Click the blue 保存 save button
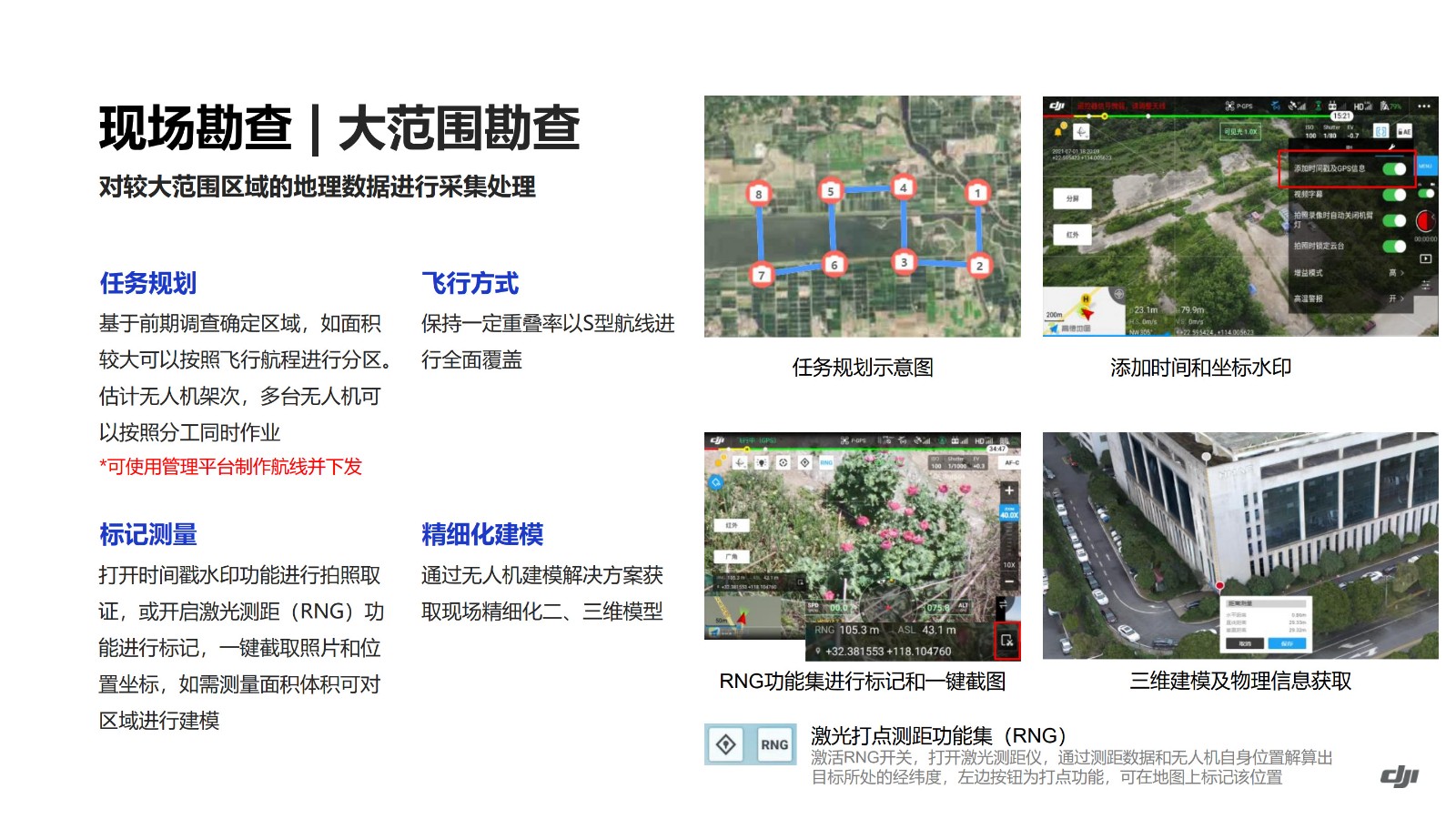This screenshot has width=1456, height=819. point(1287,643)
